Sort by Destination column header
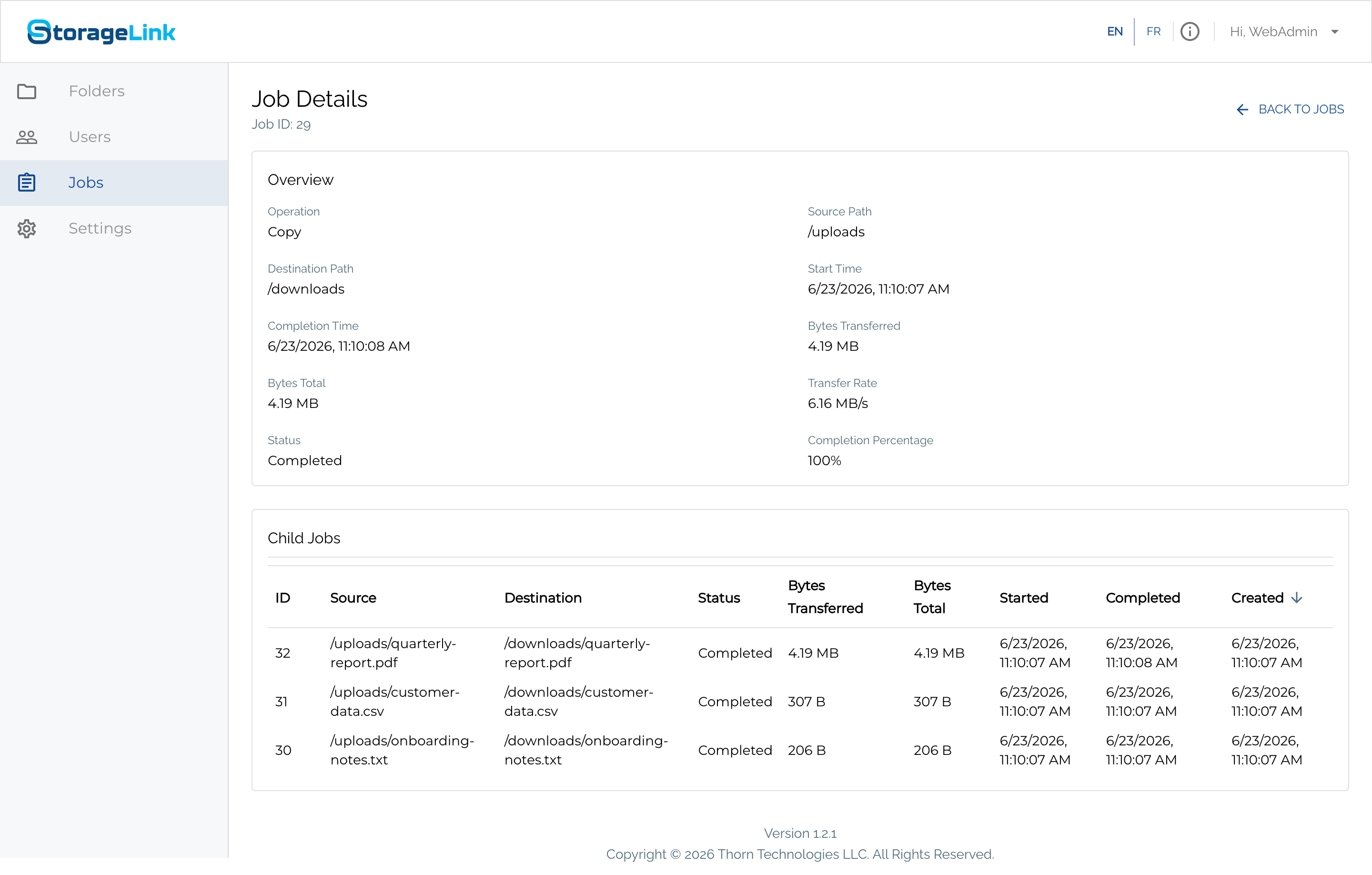 point(543,598)
